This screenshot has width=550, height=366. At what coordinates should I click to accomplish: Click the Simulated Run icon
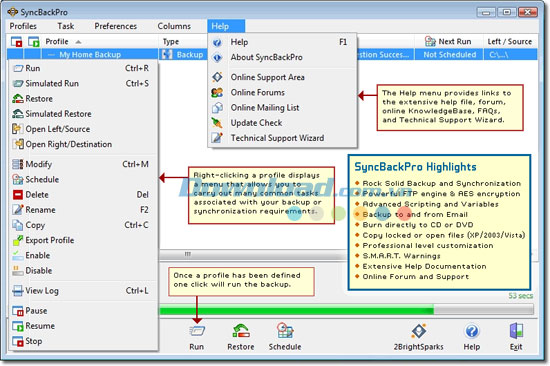pyautogui.click(x=18, y=84)
